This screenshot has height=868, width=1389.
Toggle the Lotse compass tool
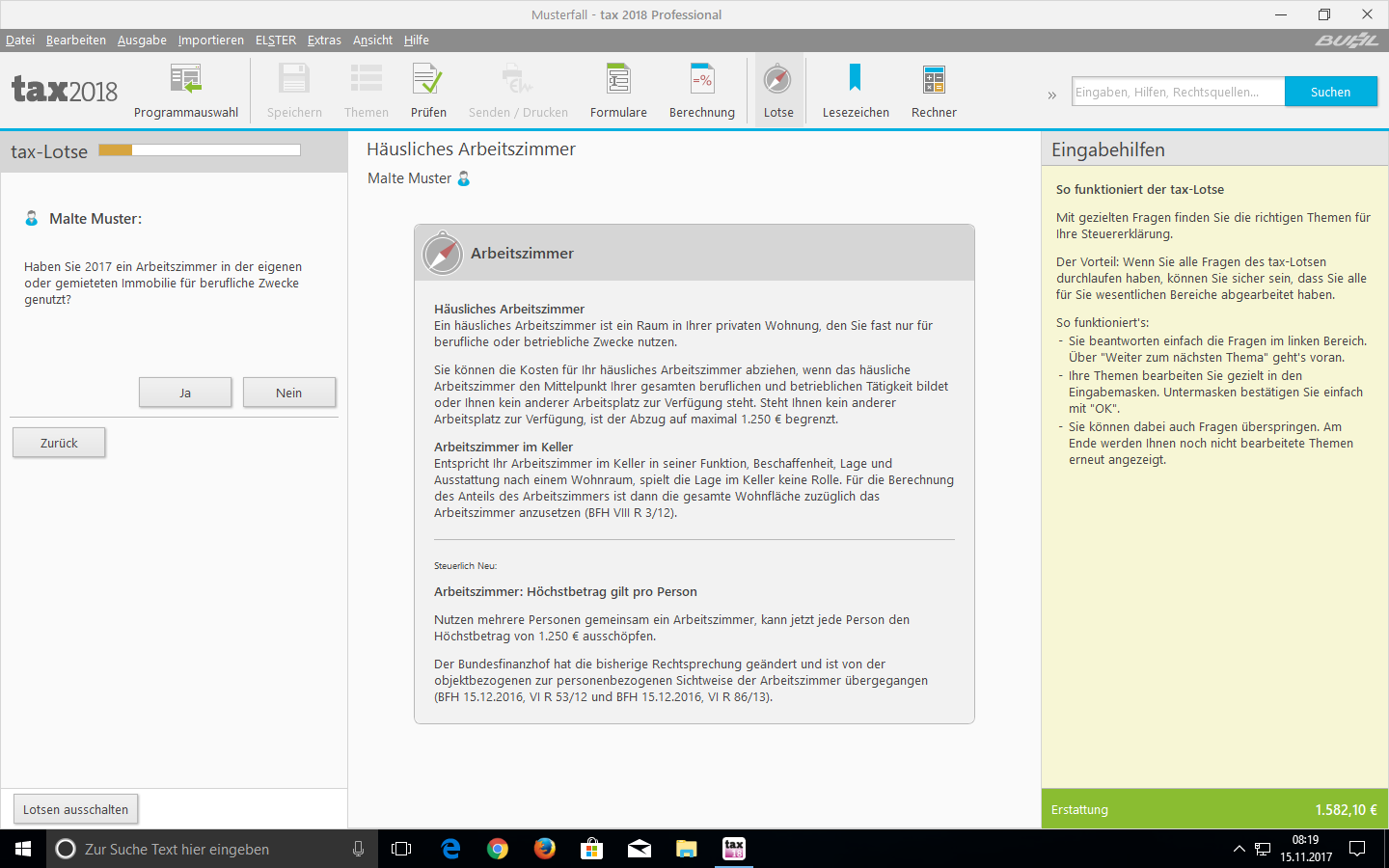point(778,92)
